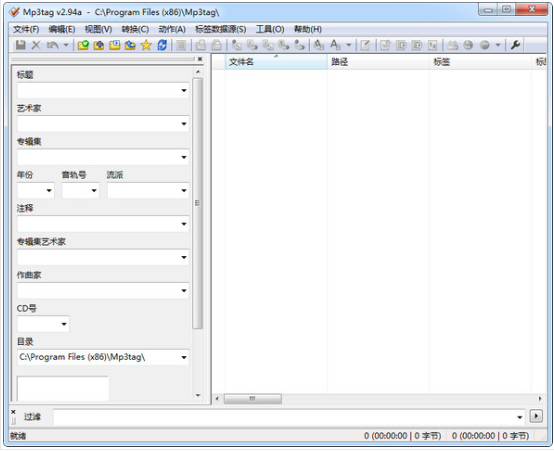Click the cover art box in tag panel
The image size is (554, 452).
[63, 389]
